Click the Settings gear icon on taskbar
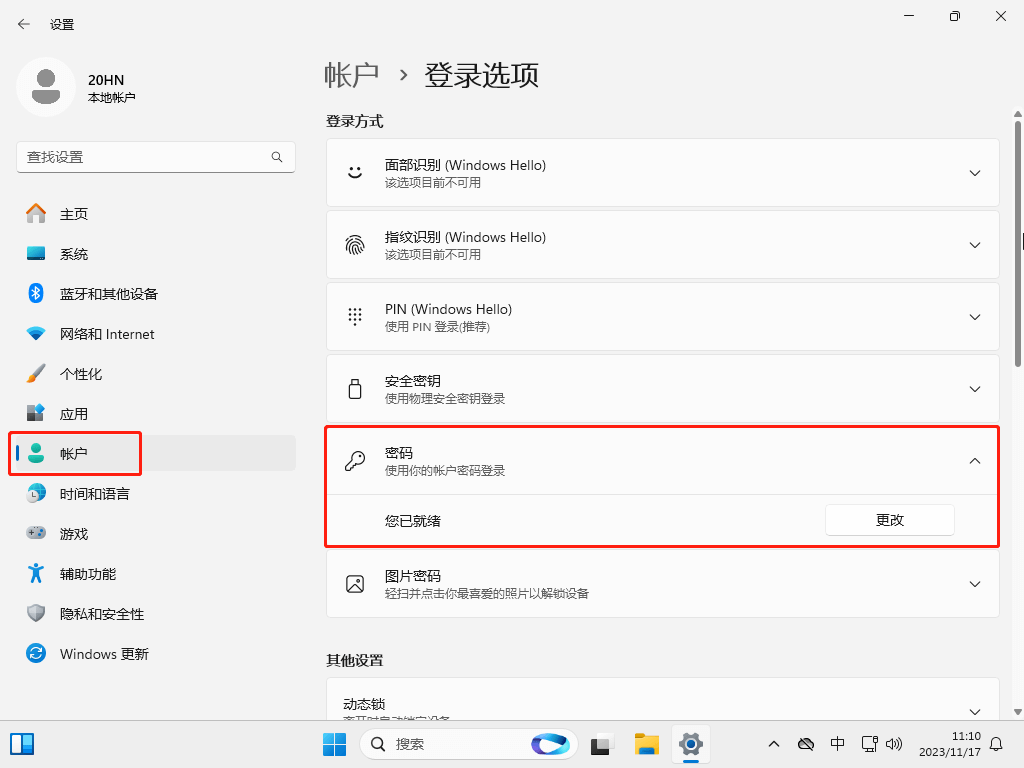Viewport: 1024px width, 768px height. [690, 744]
